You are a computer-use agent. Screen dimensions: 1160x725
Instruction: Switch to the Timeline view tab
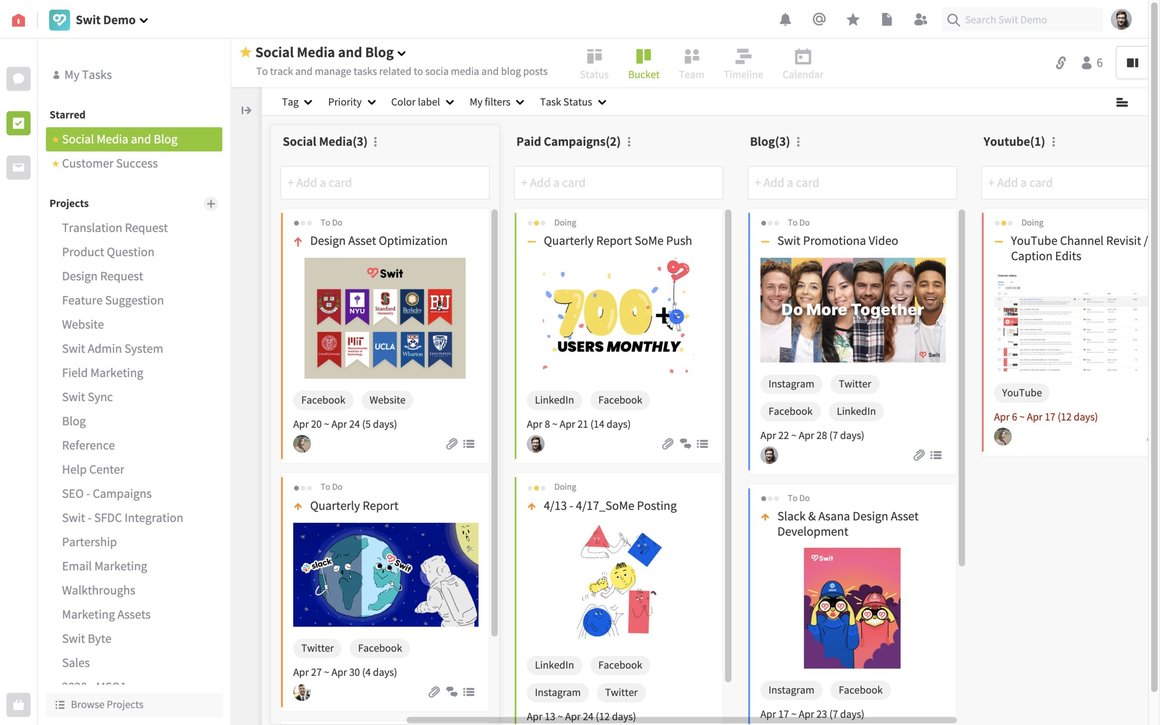click(x=743, y=63)
